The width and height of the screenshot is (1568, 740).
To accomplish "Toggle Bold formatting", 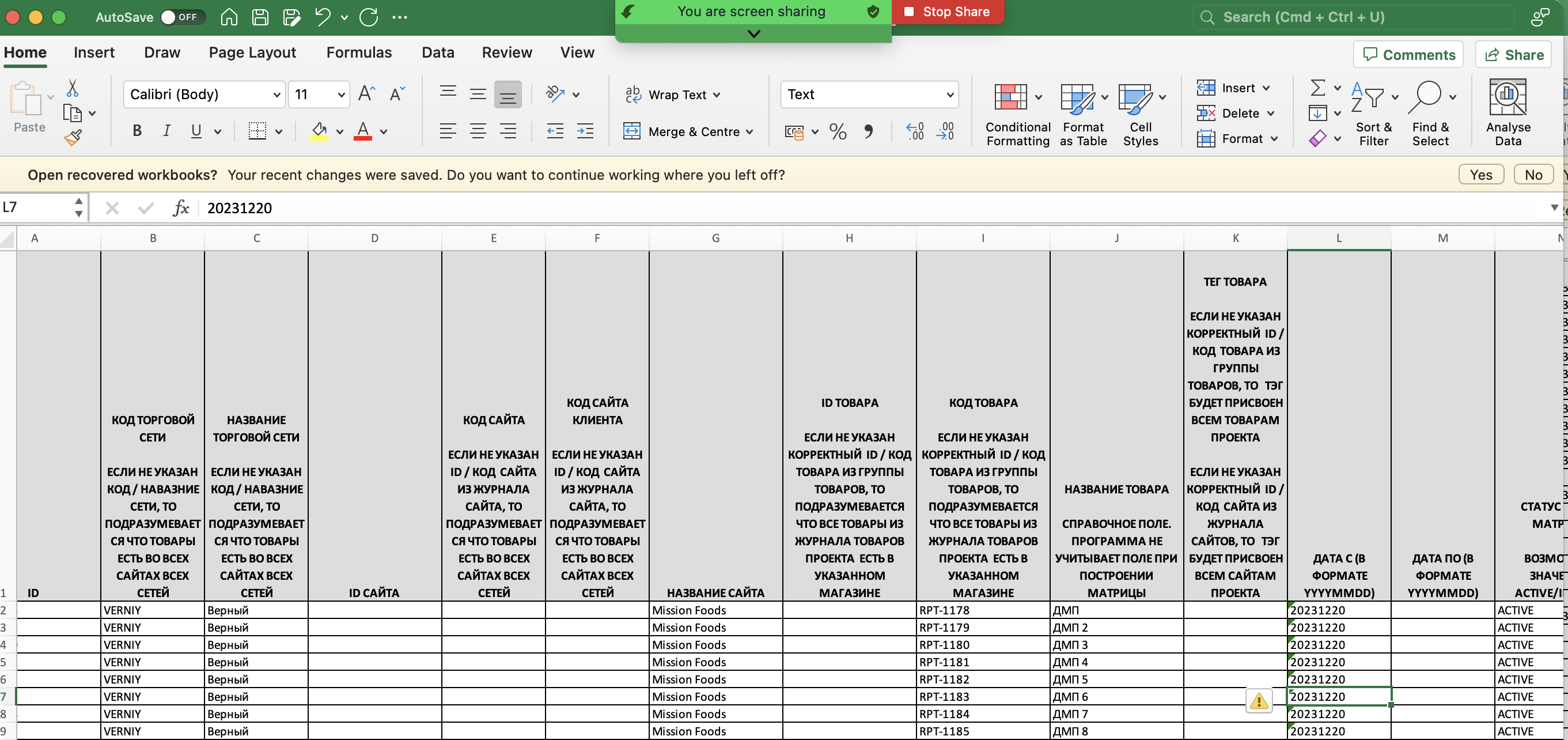I will coord(137,130).
